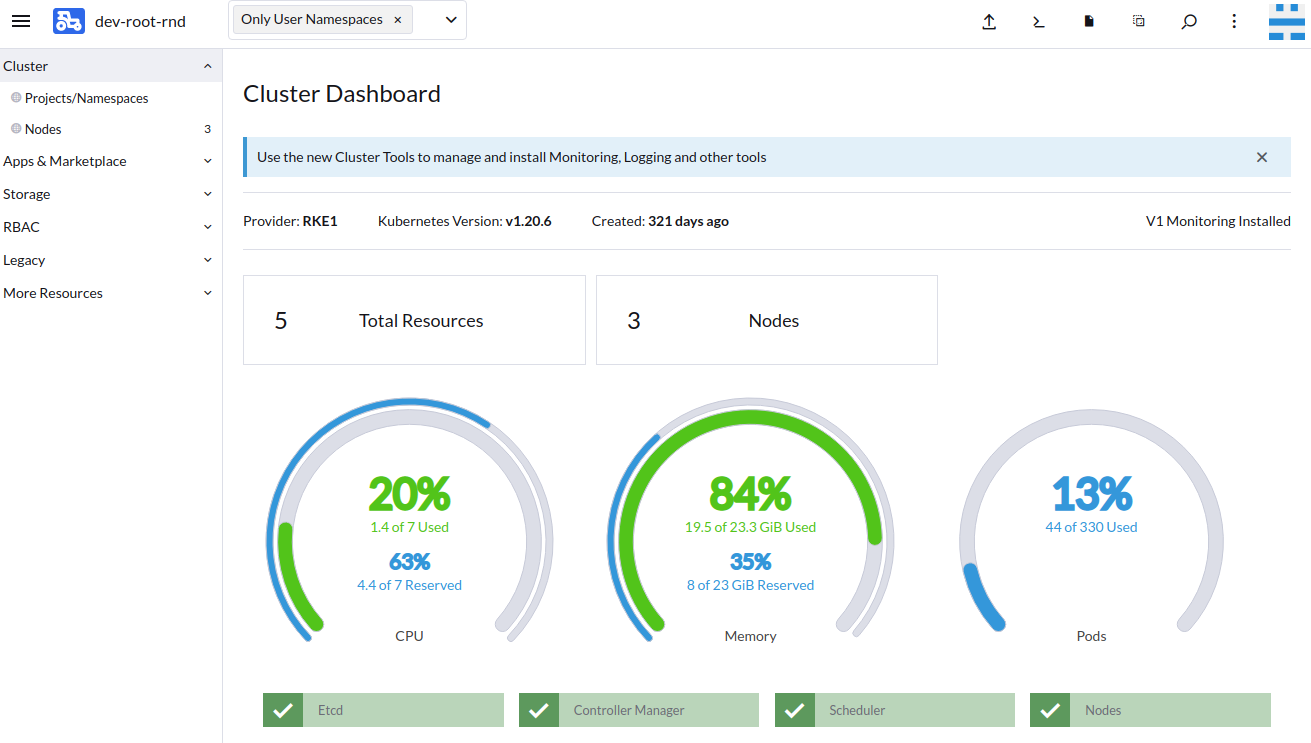Click the Projects/Namespaces bullet icon

(x=16, y=98)
